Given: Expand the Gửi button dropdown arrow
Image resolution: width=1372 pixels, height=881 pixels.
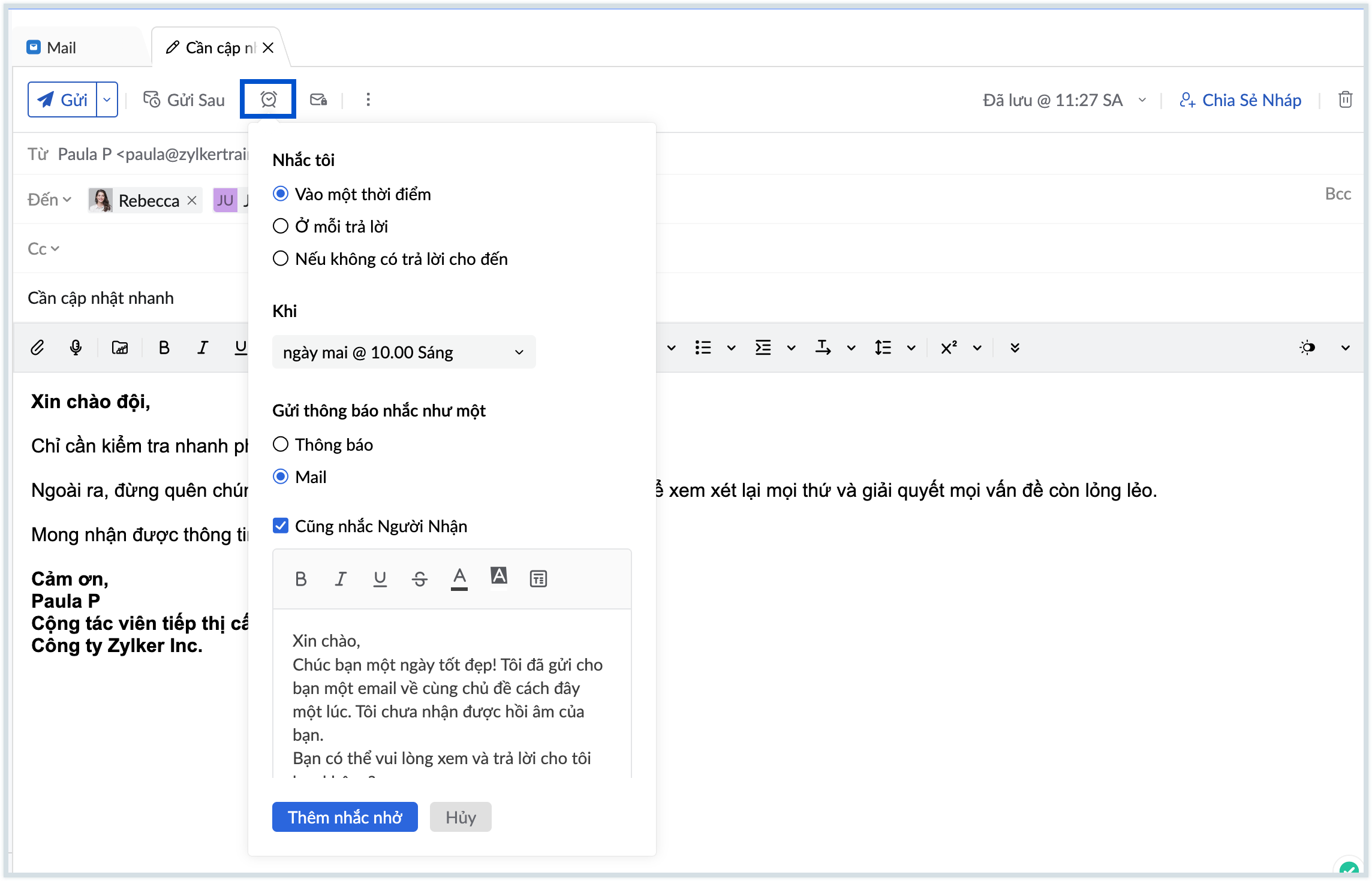Looking at the screenshot, I should (107, 99).
